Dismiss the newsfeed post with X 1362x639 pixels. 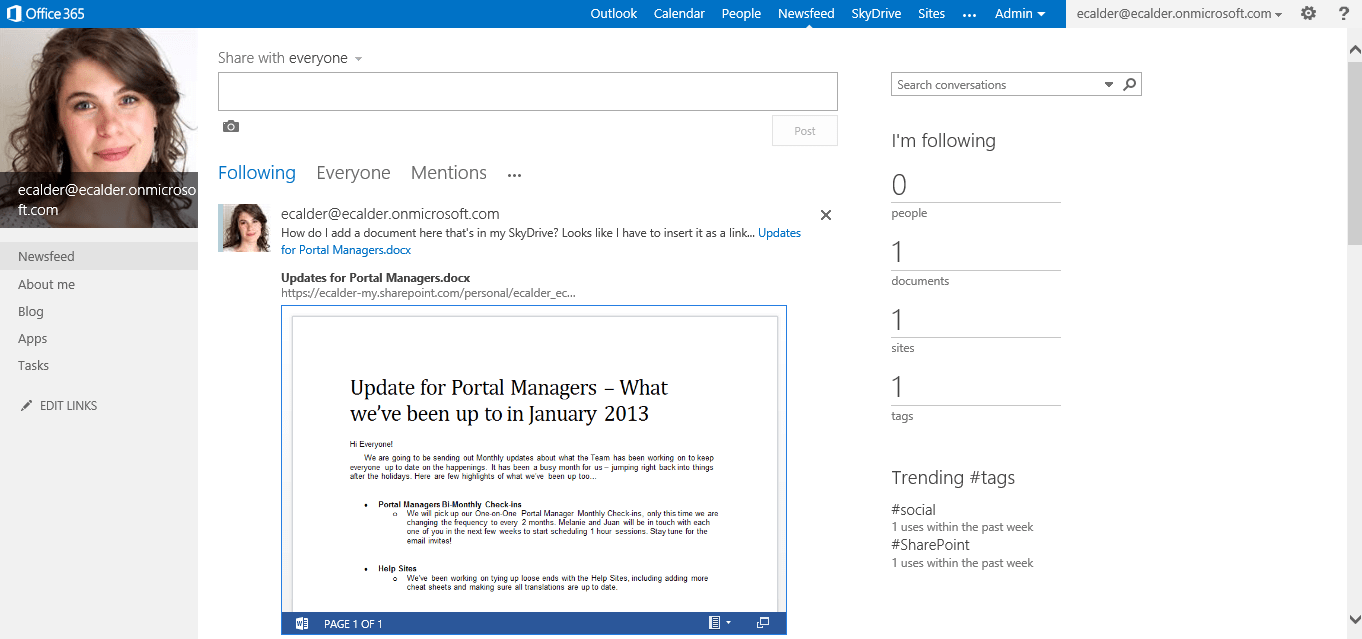coord(826,215)
